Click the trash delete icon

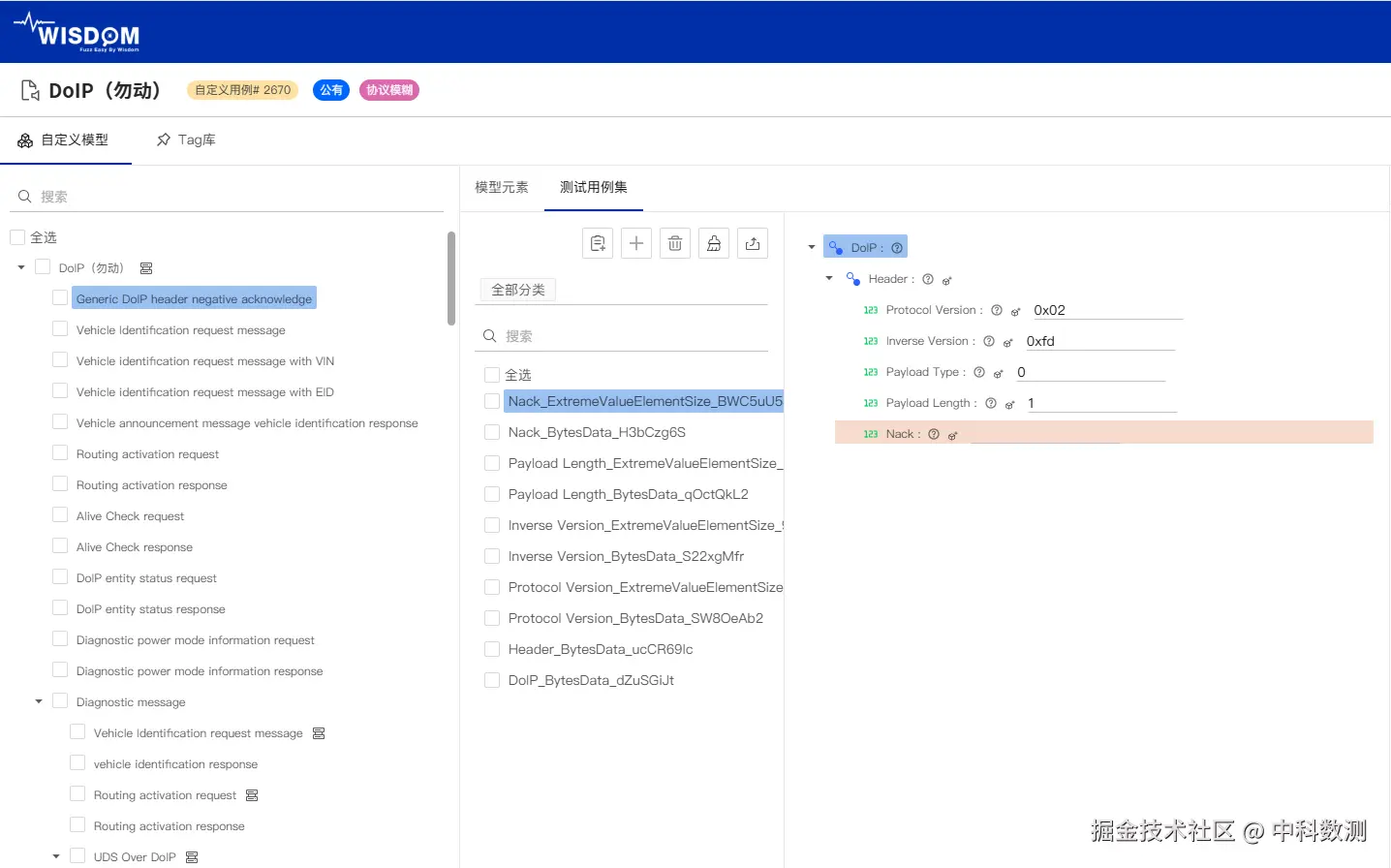pyautogui.click(x=675, y=243)
